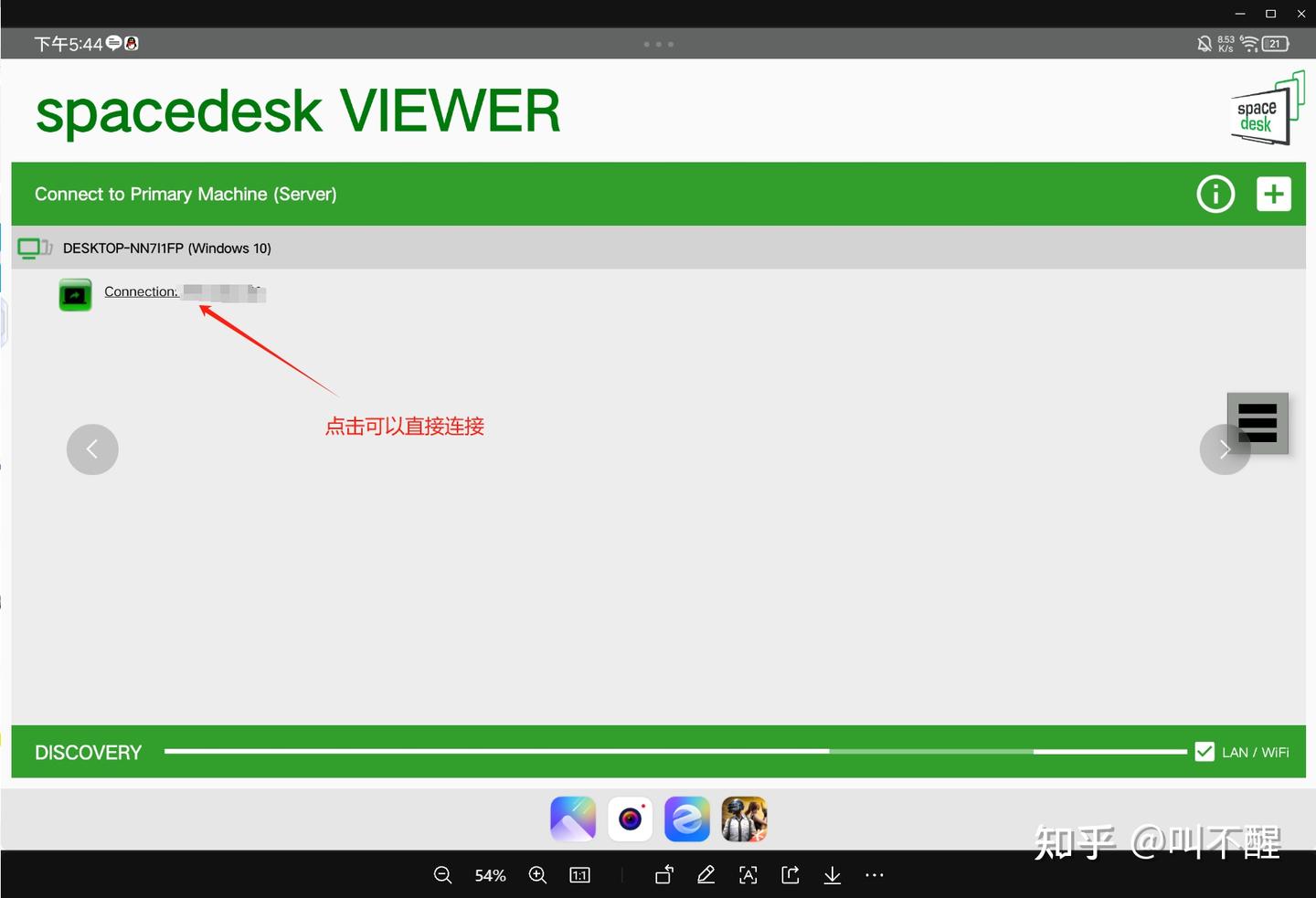Open the edit pencil tool

[706, 875]
